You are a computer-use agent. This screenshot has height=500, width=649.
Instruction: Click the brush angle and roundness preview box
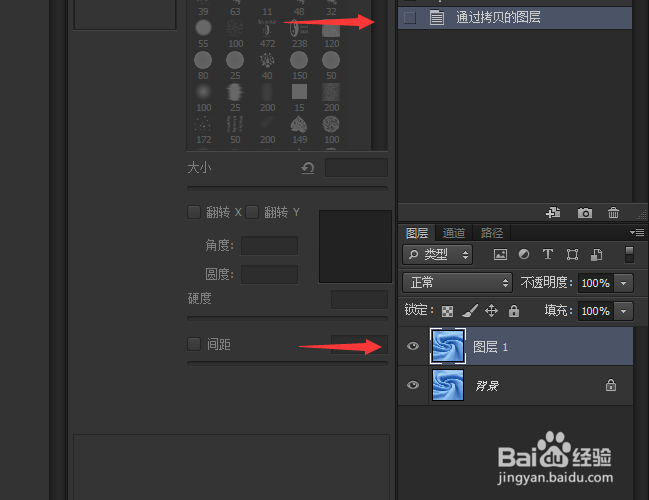coord(355,247)
